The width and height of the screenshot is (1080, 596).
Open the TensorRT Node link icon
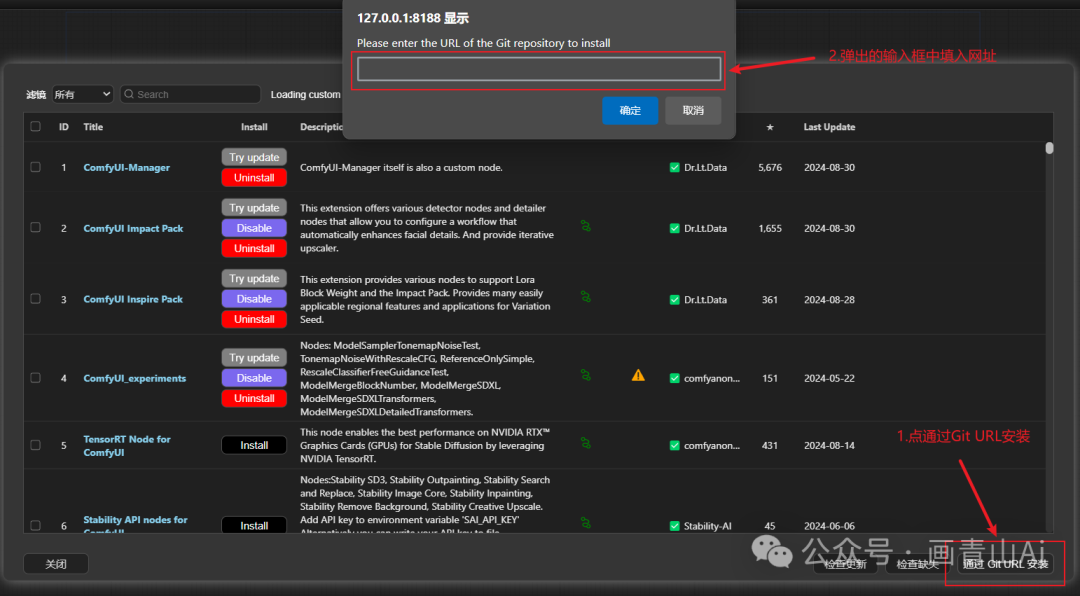[x=585, y=443]
